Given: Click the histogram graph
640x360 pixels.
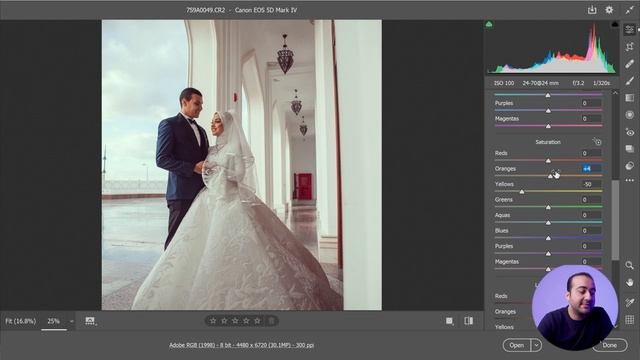Looking at the screenshot, I should (x=551, y=48).
